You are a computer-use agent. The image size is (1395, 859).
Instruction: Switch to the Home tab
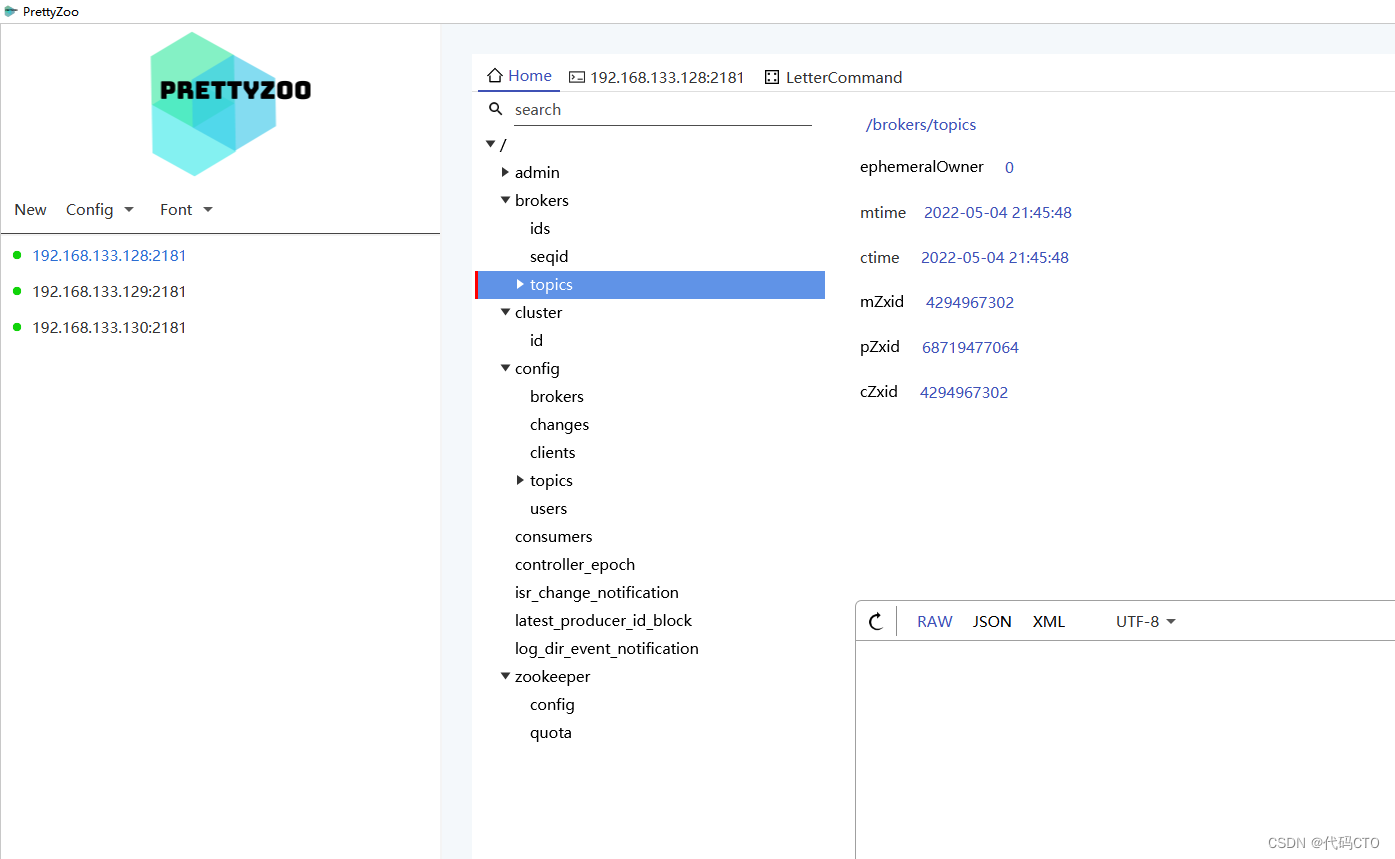pos(519,76)
